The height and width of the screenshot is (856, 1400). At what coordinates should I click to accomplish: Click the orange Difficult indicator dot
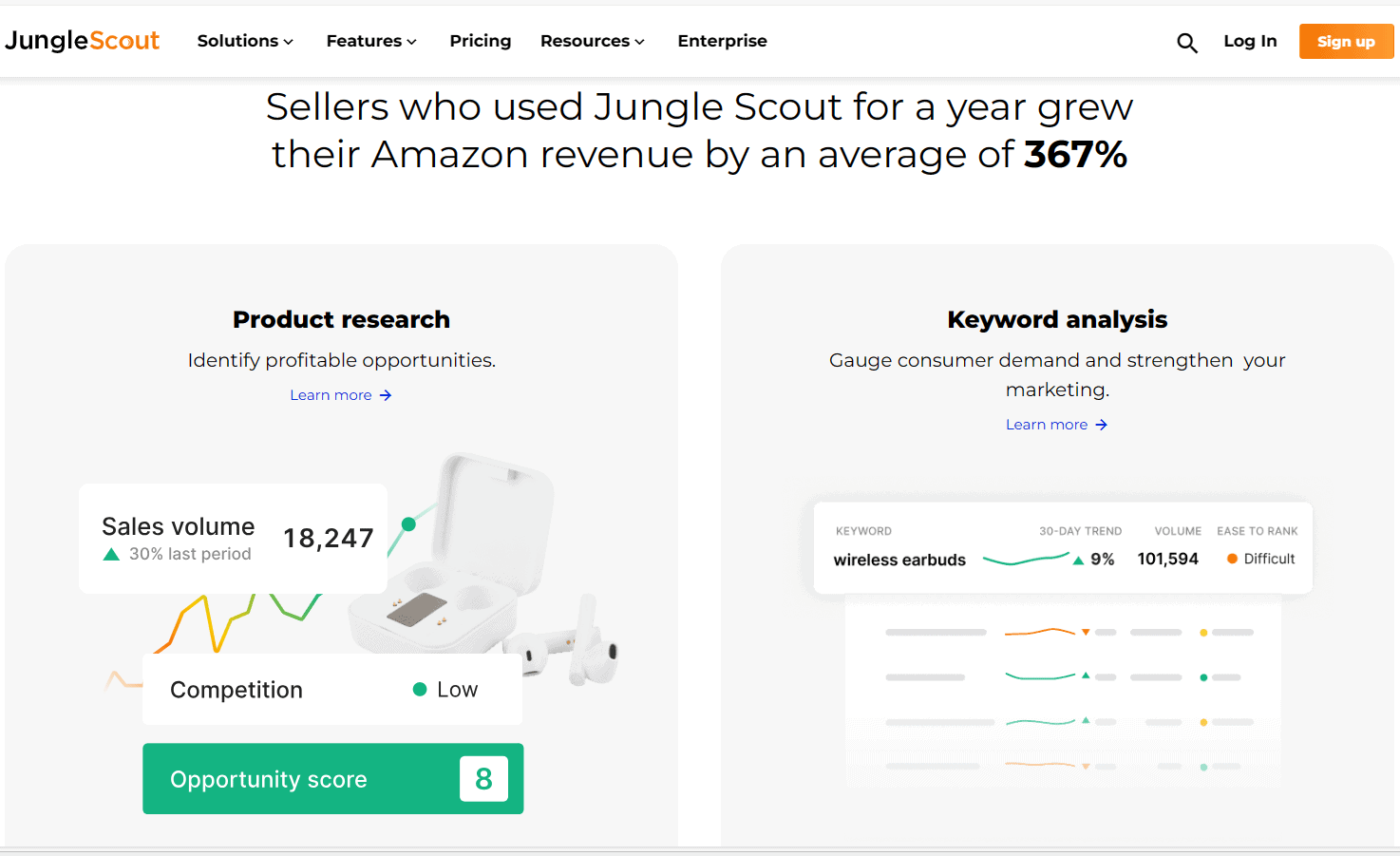point(1232,559)
